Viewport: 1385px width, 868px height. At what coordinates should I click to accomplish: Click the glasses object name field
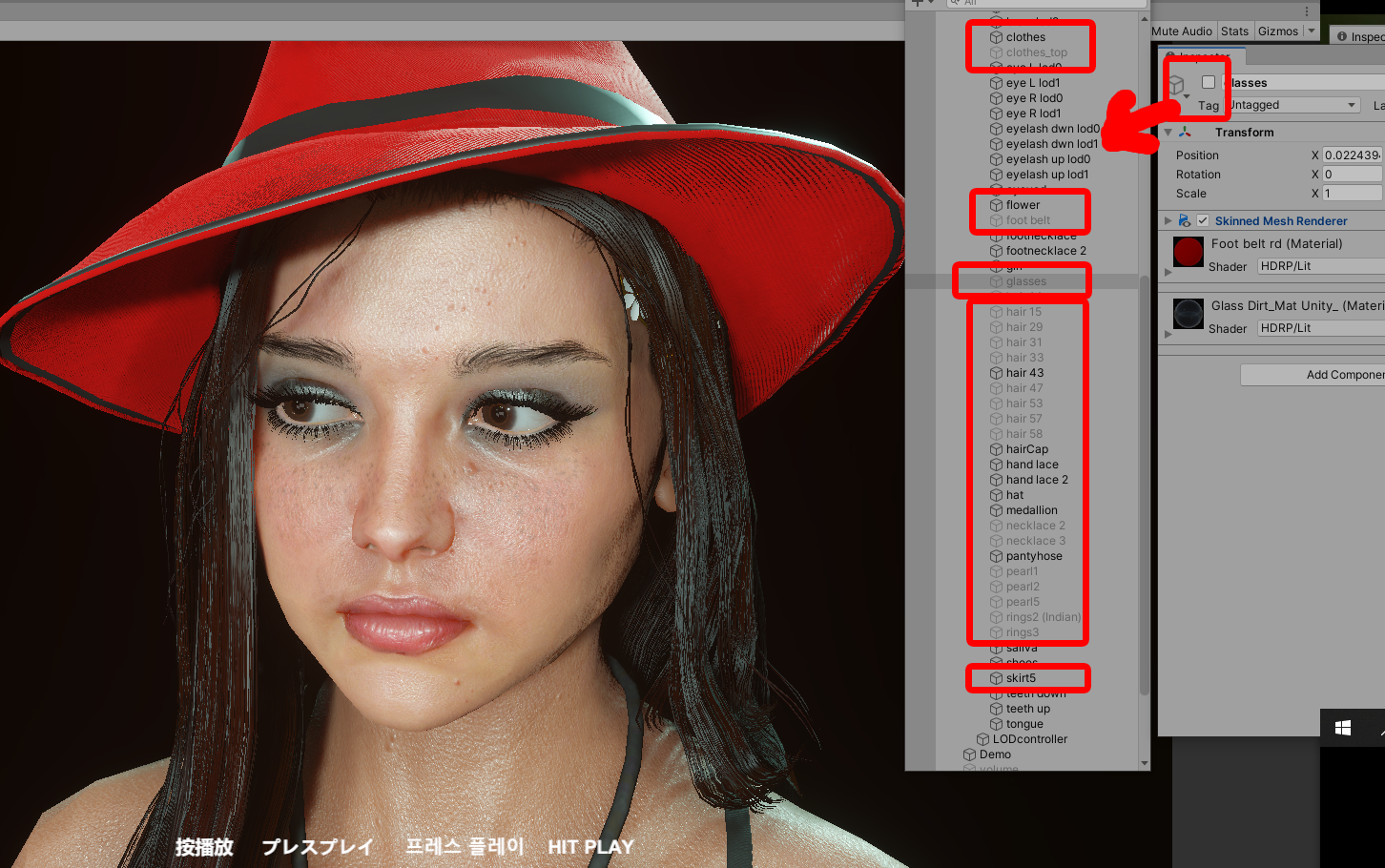coord(1304,83)
